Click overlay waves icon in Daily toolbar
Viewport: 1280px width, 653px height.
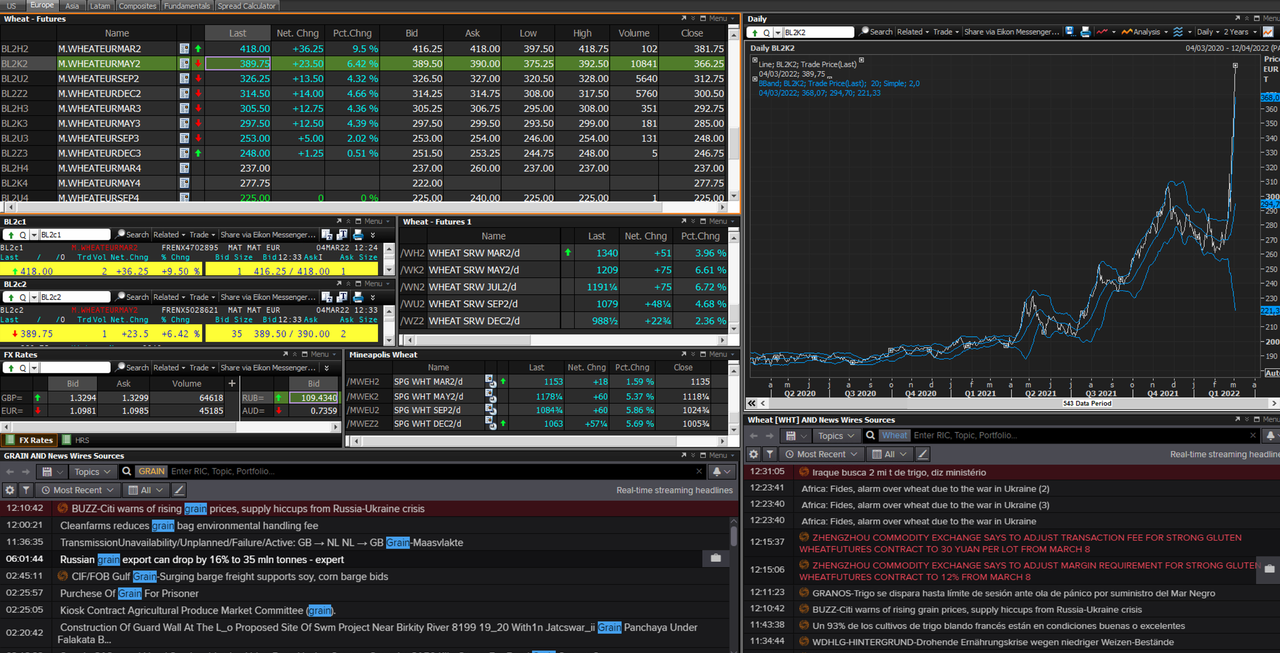[x=1178, y=32]
